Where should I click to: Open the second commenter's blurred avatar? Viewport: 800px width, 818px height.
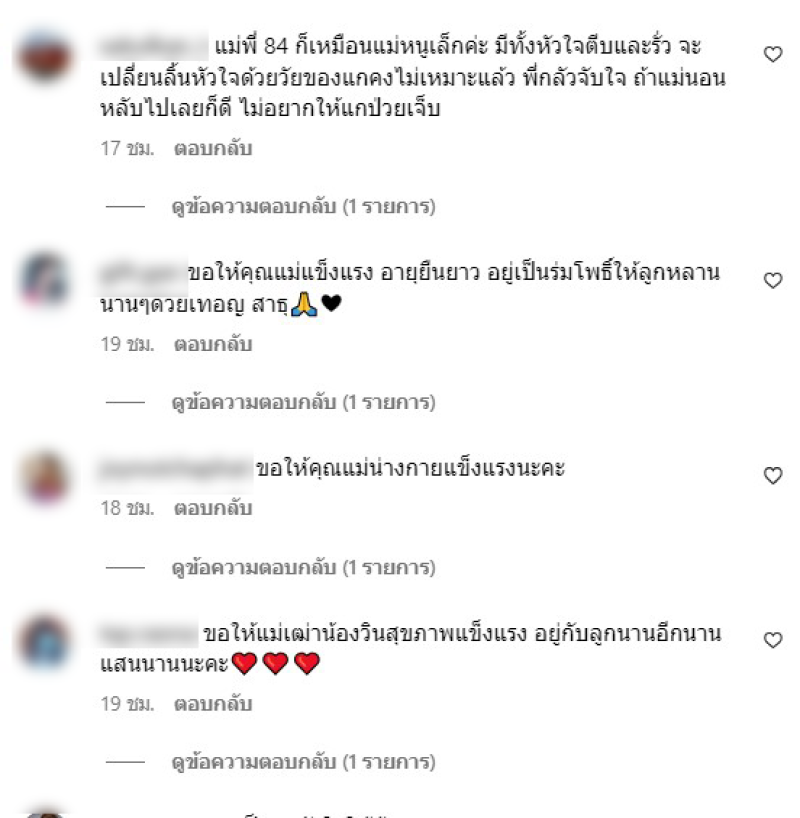point(45,280)
